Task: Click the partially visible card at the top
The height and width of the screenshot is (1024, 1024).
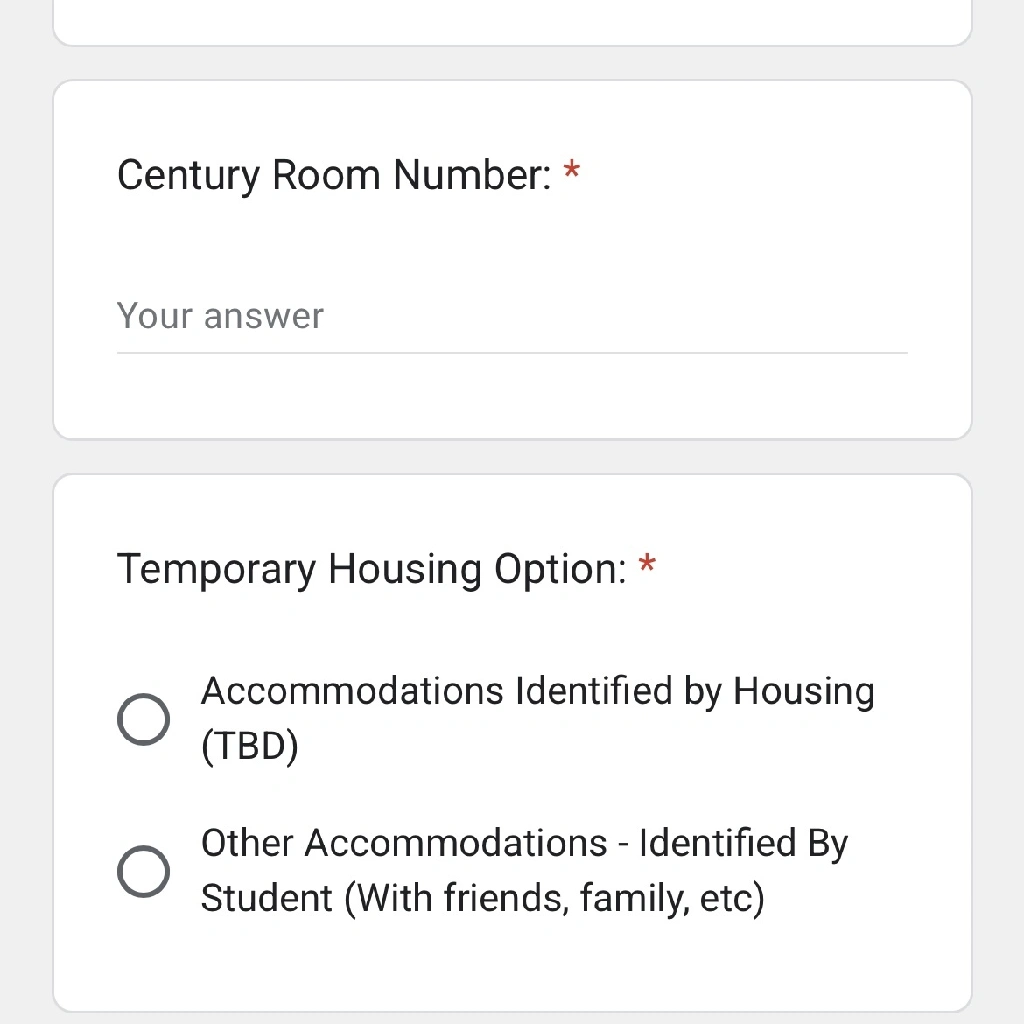Action: pyautogui.click(x=512, y=22)
